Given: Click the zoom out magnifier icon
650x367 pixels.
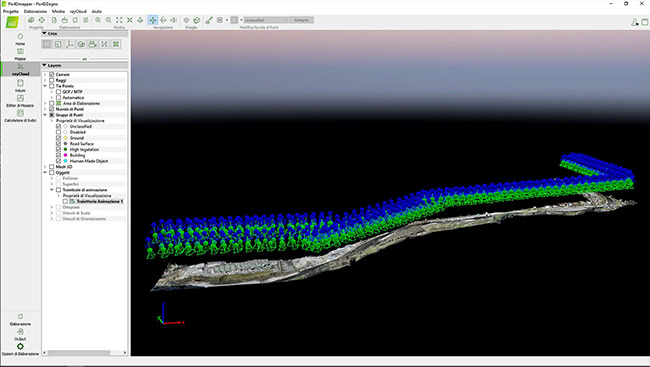Looking at the screenshot, I should (108, 20).
